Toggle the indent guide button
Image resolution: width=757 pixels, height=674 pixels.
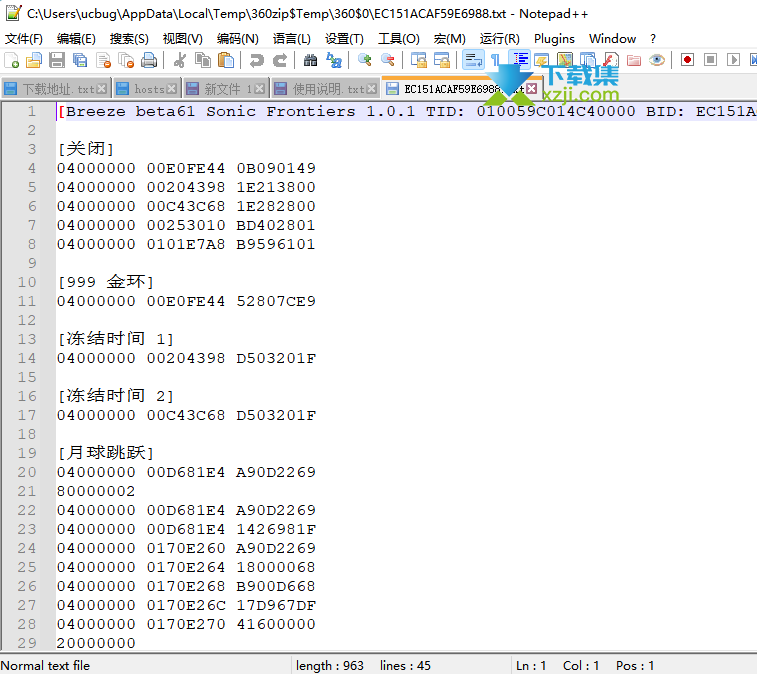pos(520,60)
